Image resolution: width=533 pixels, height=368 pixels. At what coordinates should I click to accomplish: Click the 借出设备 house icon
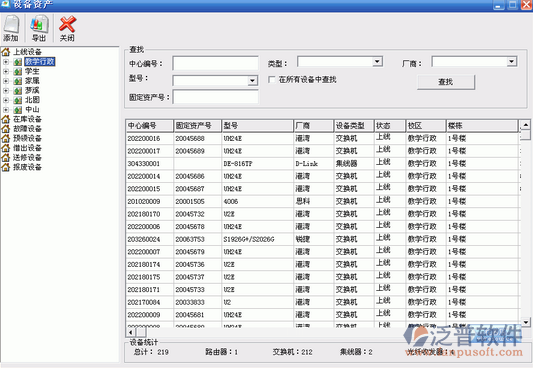coord(5,148)
